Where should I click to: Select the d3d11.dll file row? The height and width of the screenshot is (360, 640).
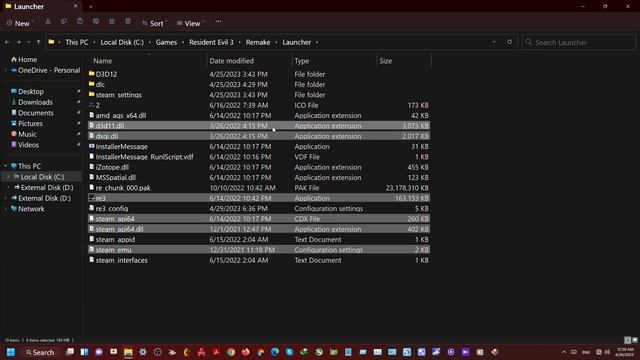(x=259, y=126)
